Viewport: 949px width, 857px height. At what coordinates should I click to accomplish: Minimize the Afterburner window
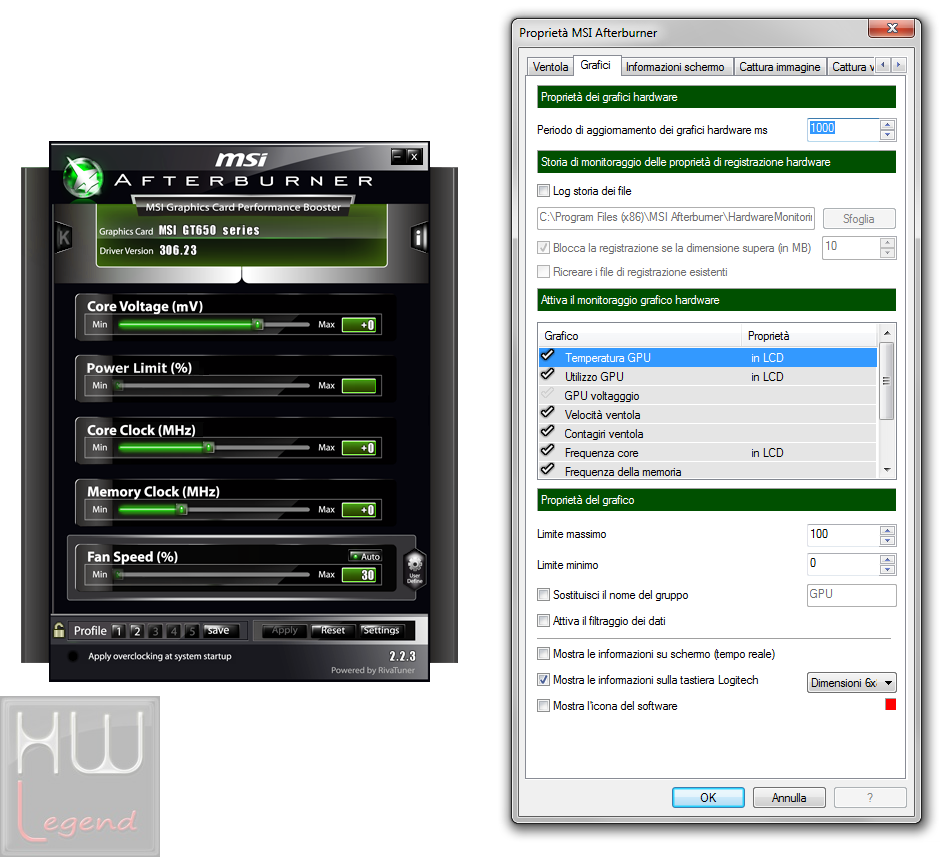pyautogui.click(x=397, y=156)
